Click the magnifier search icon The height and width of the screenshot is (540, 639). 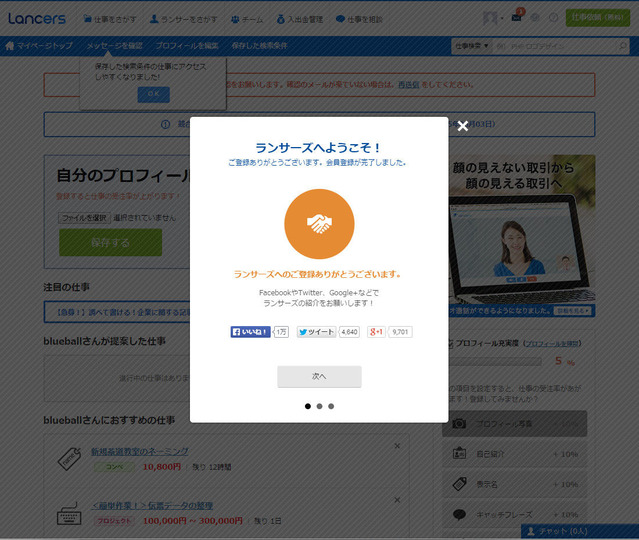pos(622,46)
